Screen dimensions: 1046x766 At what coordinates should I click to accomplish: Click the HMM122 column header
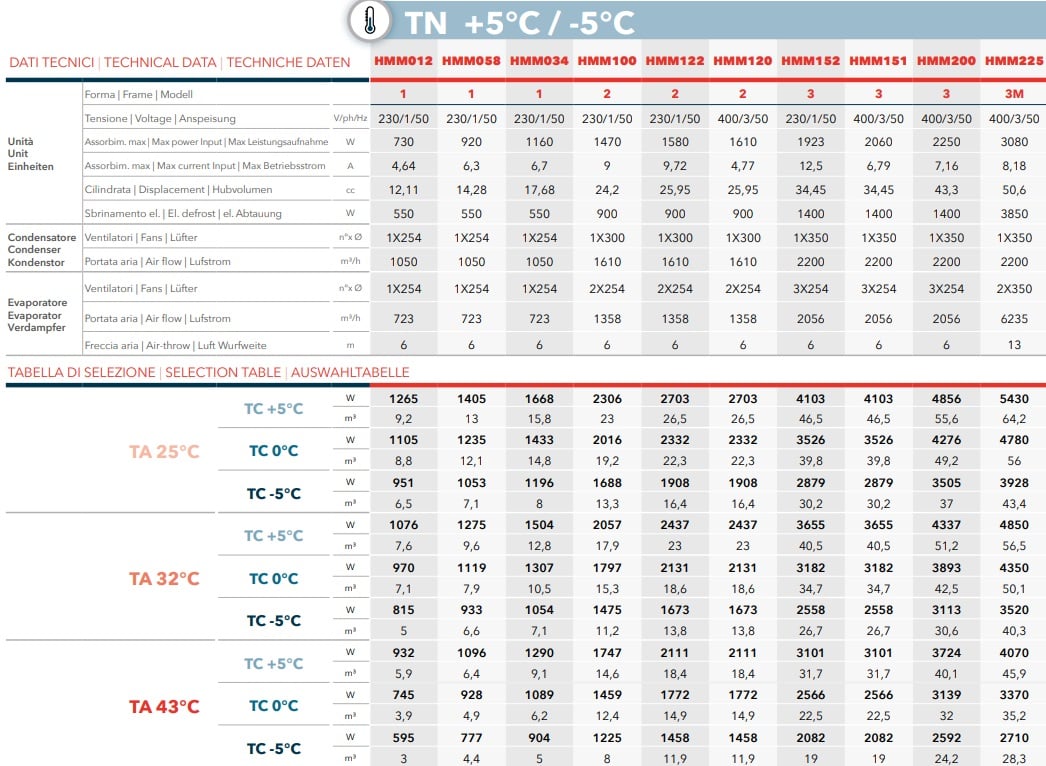[x=675, y=61]
